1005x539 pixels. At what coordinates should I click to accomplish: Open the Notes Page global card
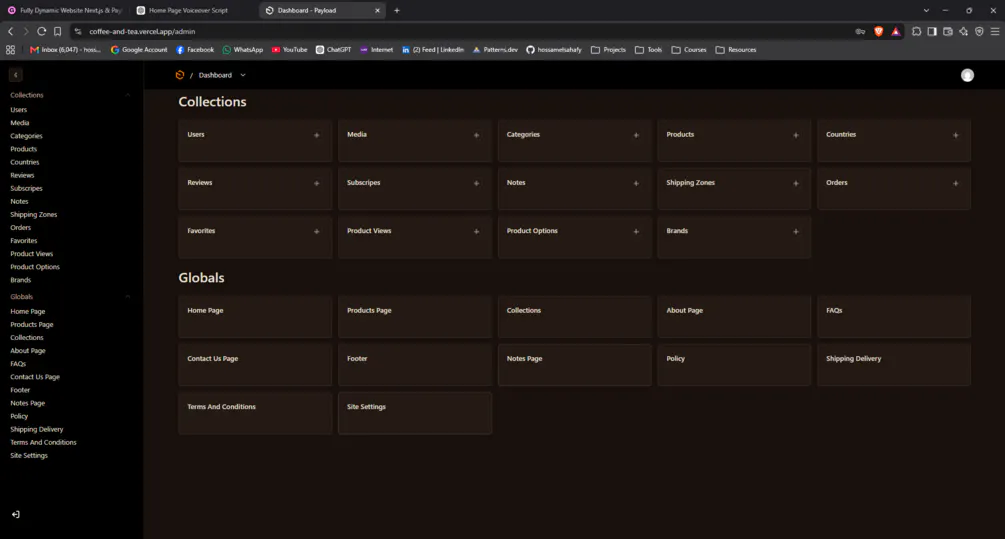(574, 365)
